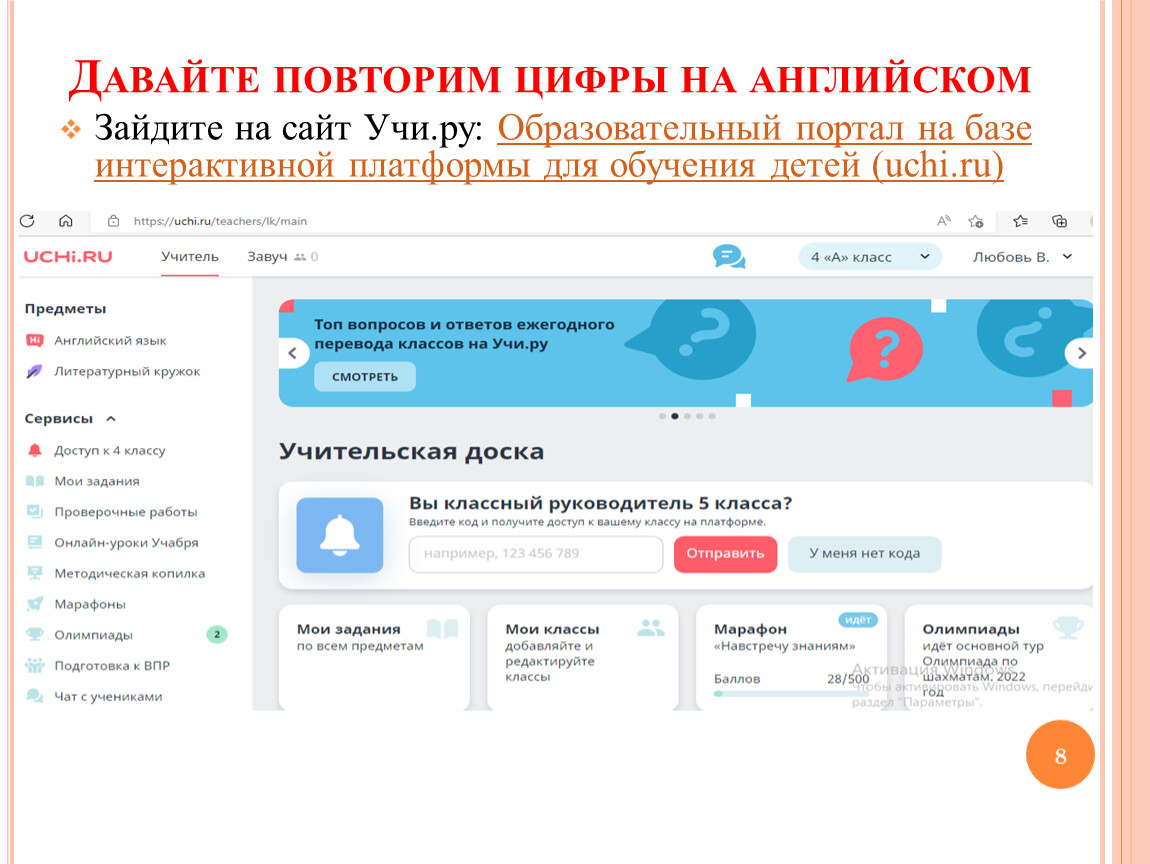Viewport: 1150px width, 864px height.
Task: Open the read aloud icon in address bar
Action: [944, 221]
